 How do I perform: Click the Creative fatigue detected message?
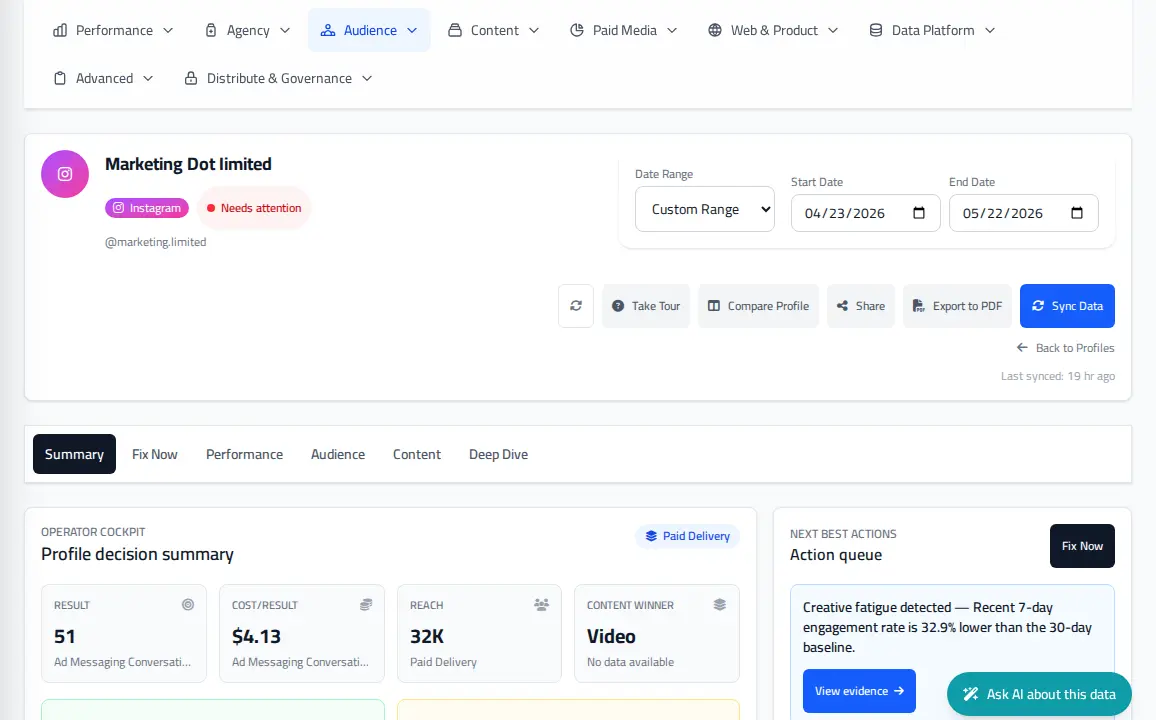947,627
